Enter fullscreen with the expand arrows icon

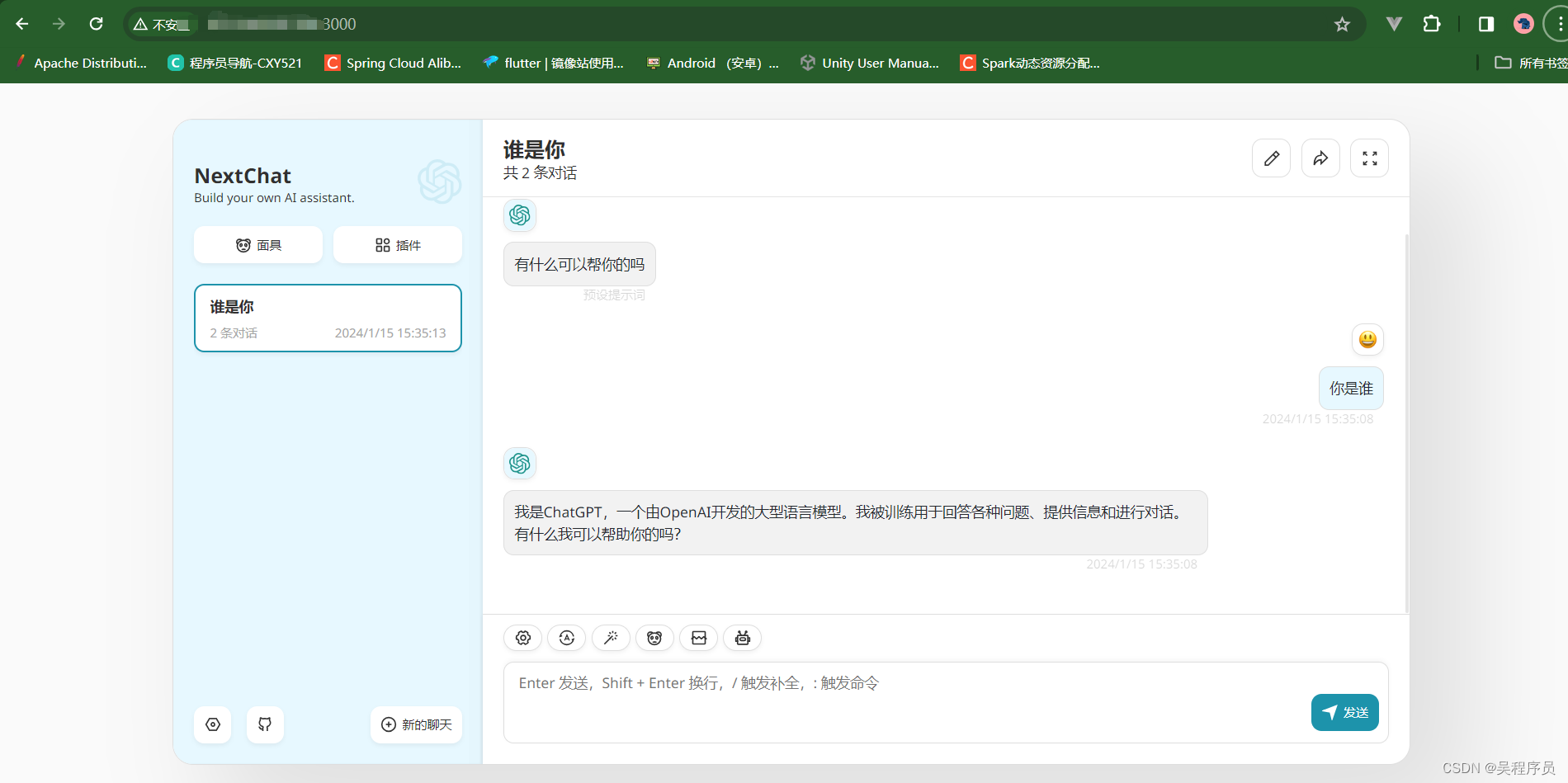[x=1370, y=158]
